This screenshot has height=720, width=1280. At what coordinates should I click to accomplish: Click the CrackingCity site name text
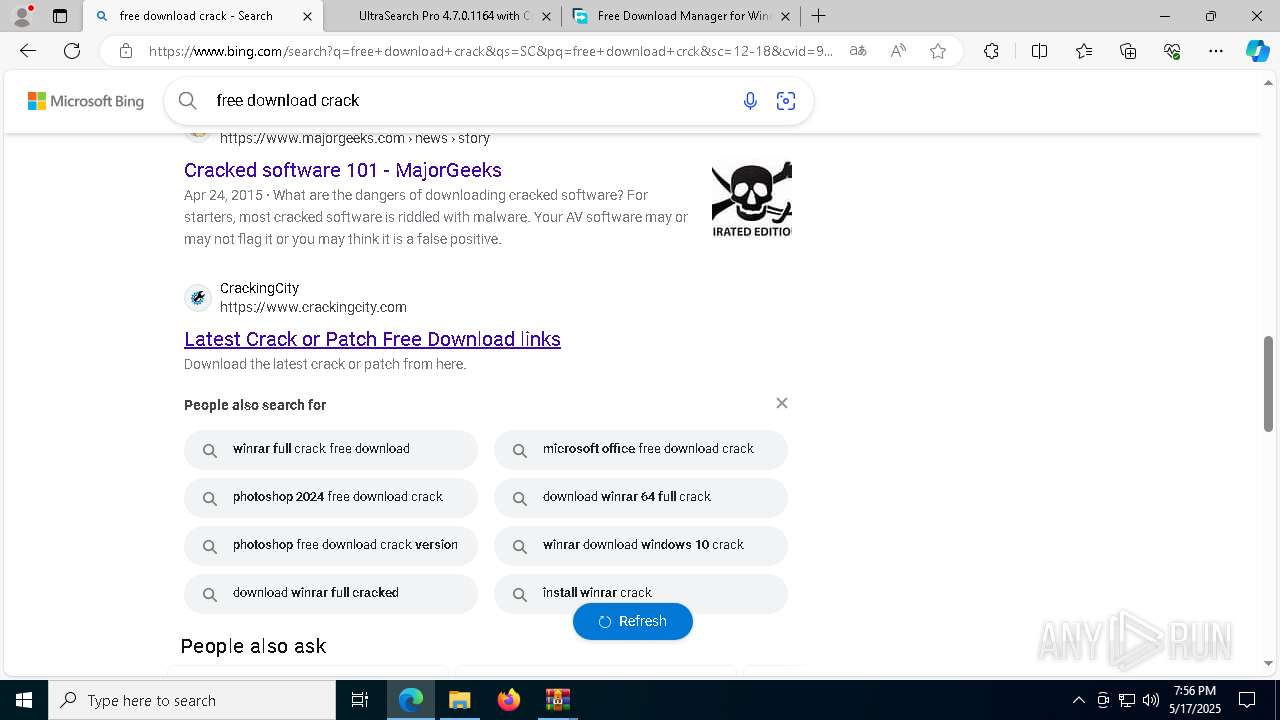[x=259, y=288]
